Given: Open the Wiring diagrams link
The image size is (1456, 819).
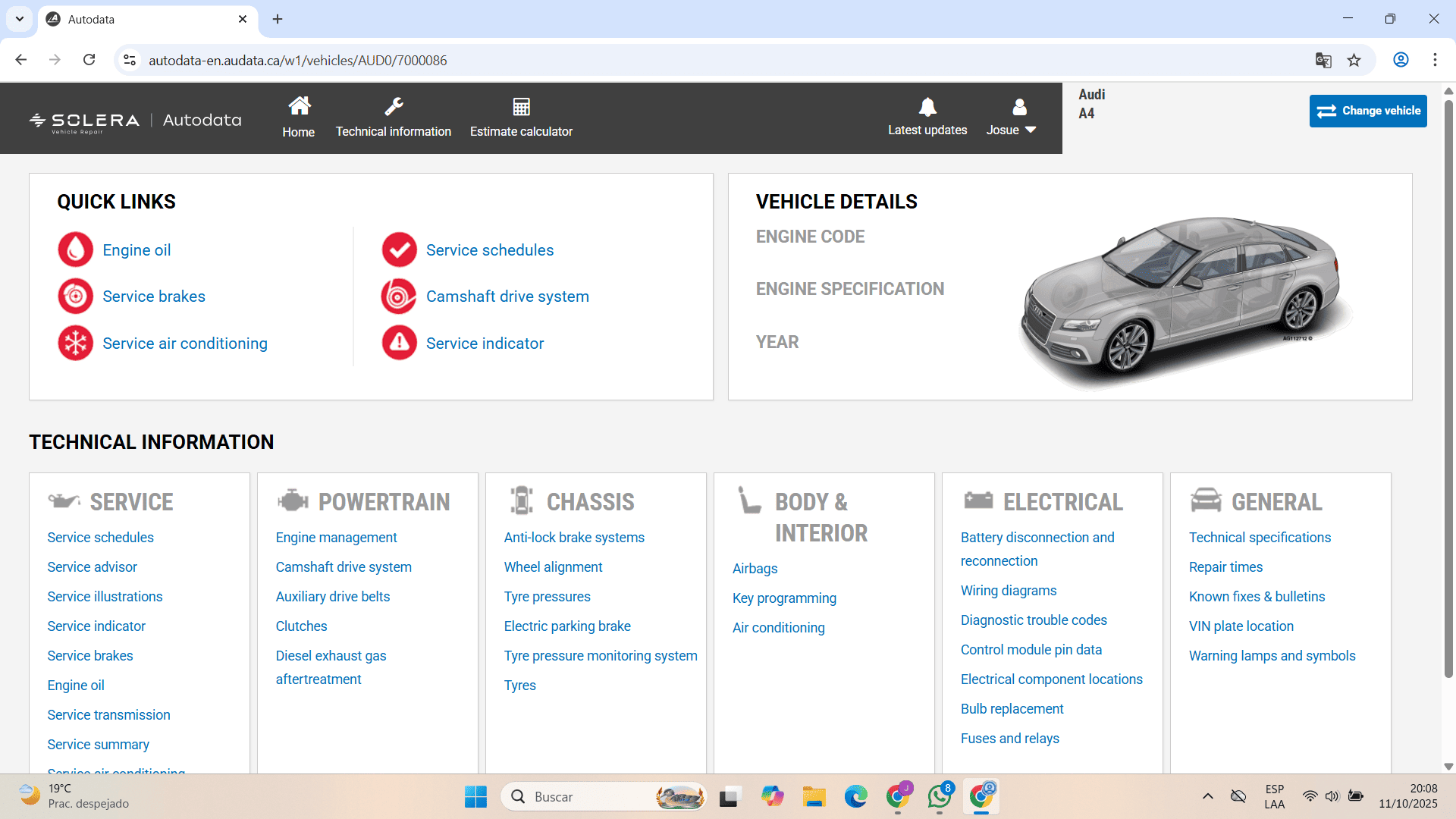Looking at the screenshot, I should coord(1008,590).
